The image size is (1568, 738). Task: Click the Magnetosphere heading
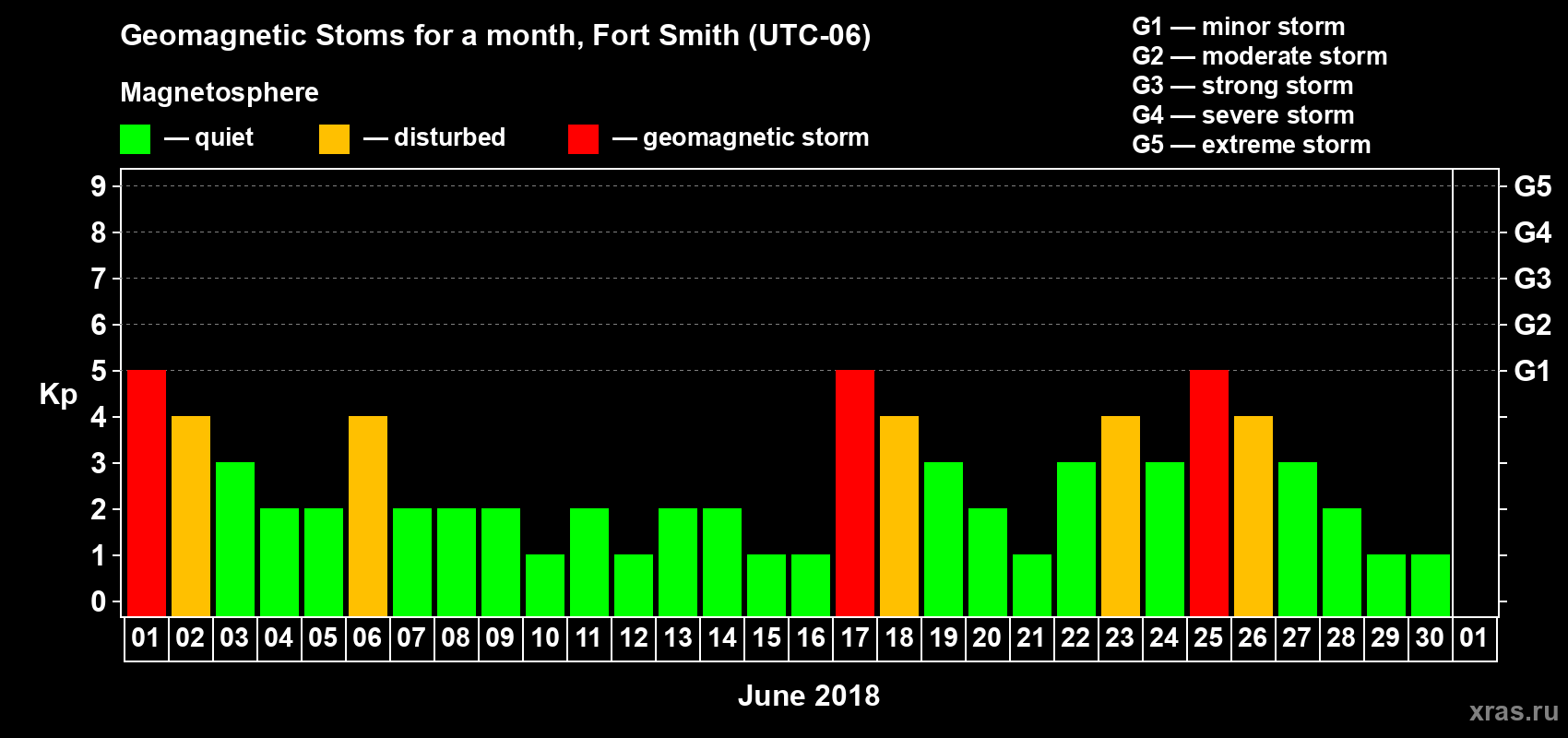pyautogui.click(x=220, y=93)
